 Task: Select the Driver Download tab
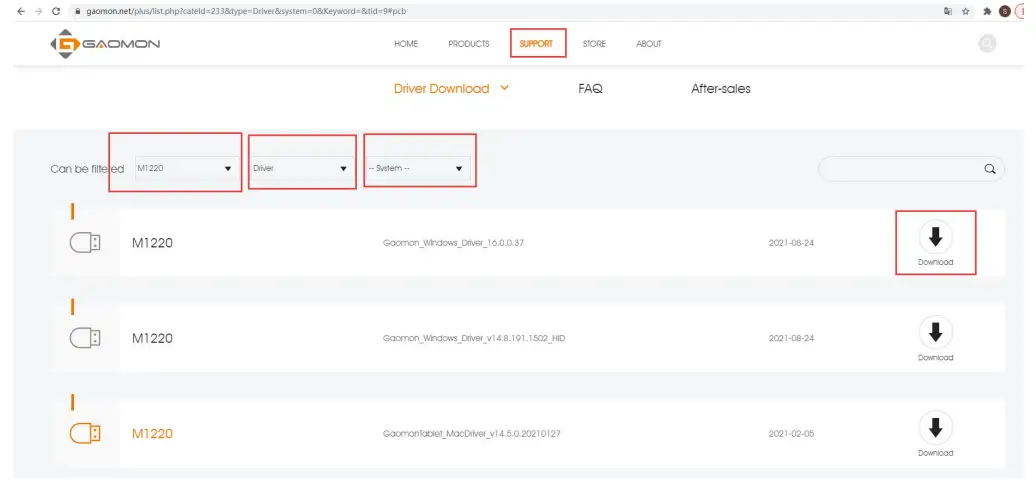pos(441,88)
